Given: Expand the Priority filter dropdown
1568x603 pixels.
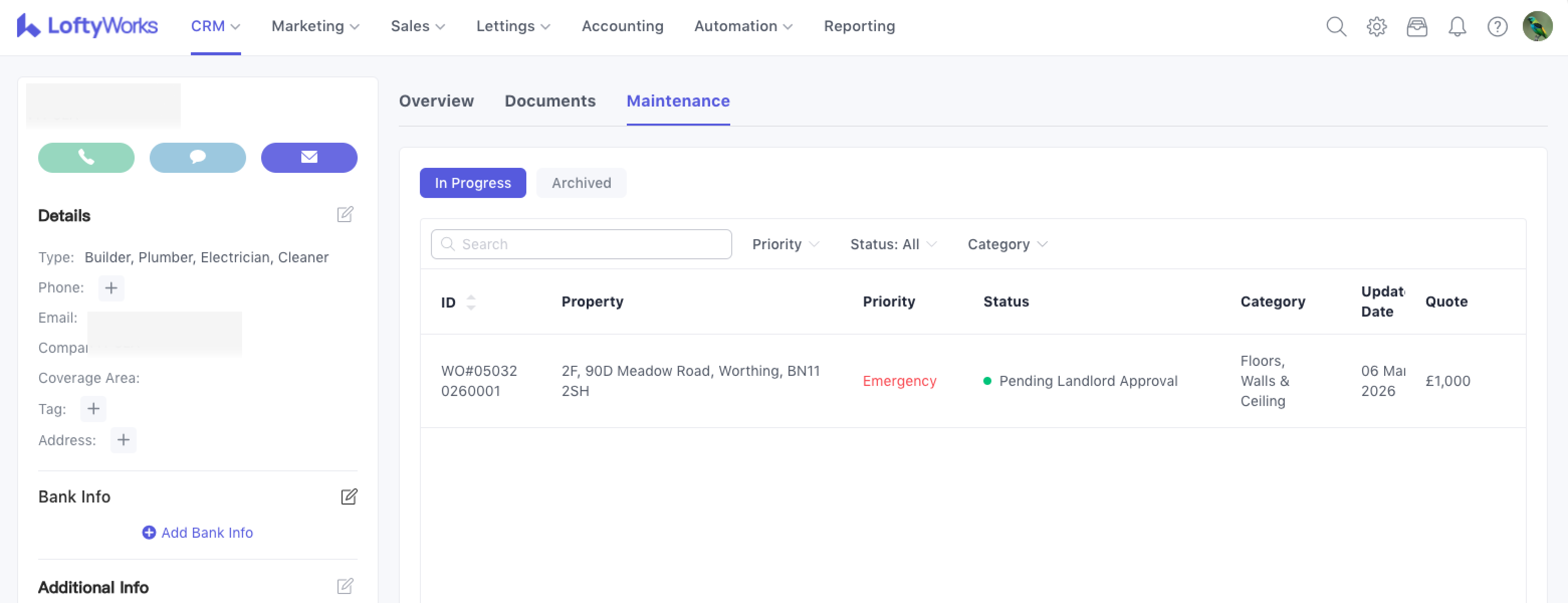Looking at the screenshot, I should coord(785,244).
